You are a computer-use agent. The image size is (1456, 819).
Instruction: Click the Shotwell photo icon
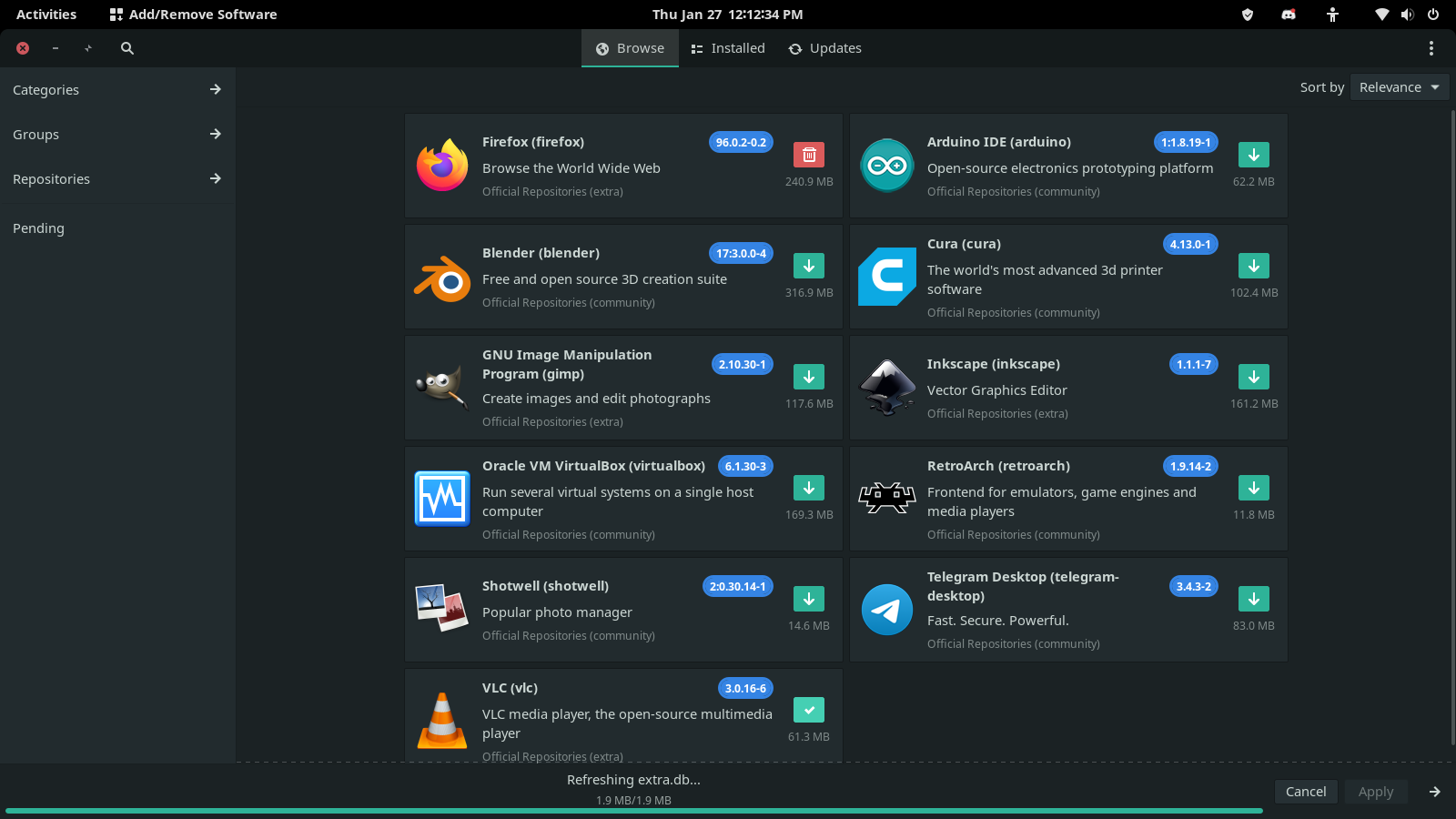[442, 608]
